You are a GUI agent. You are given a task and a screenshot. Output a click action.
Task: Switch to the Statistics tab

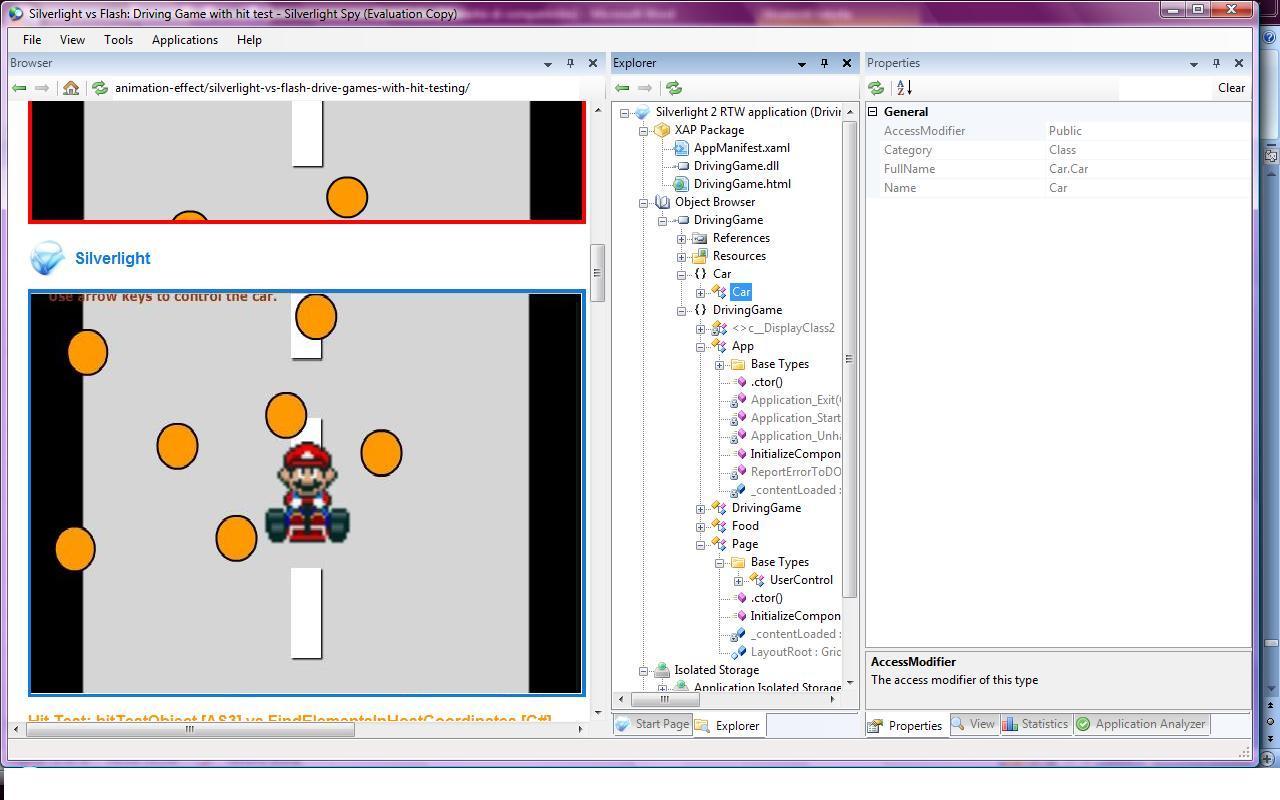1035,724
